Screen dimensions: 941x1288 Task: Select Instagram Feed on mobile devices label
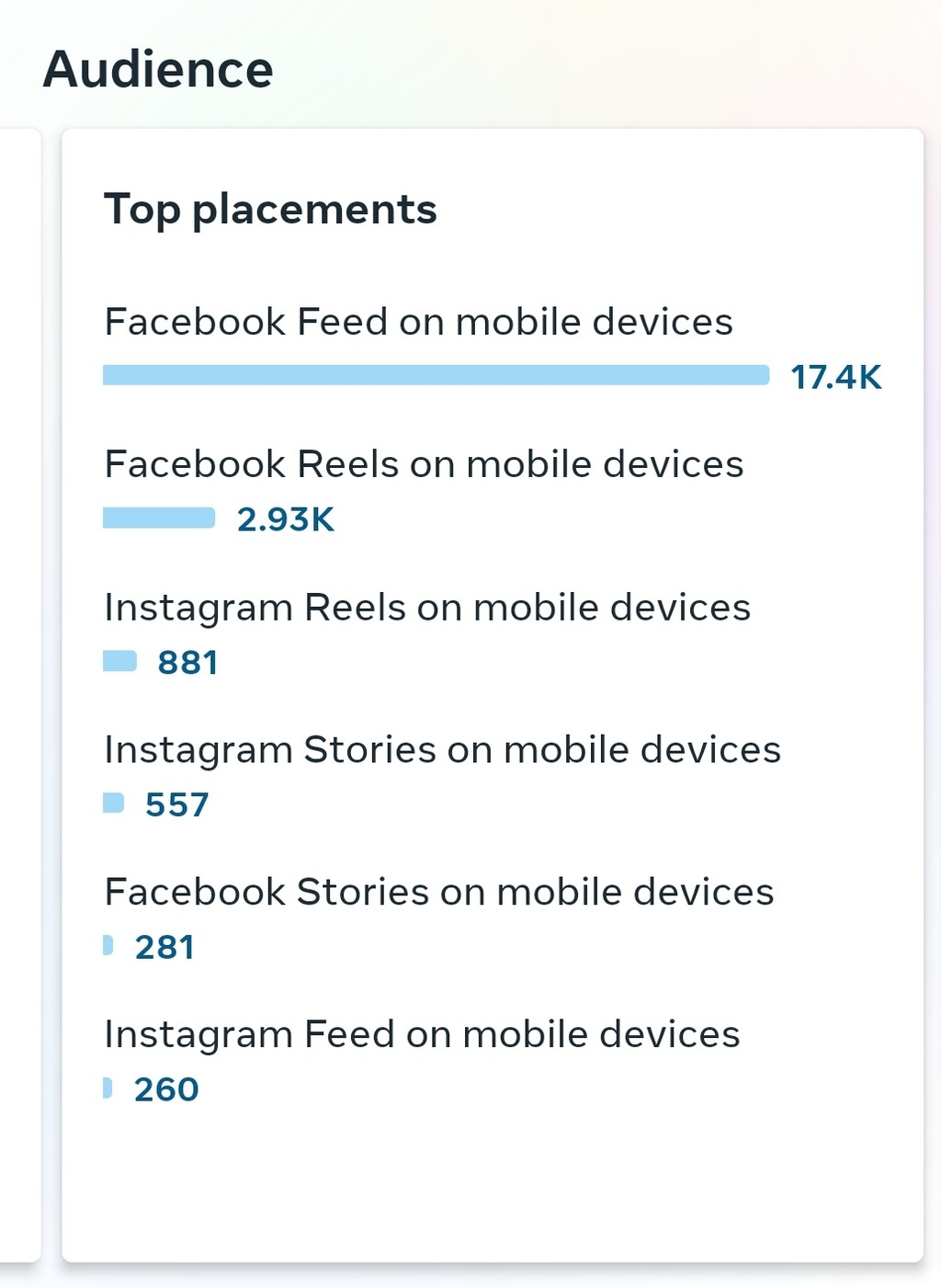422,1035
